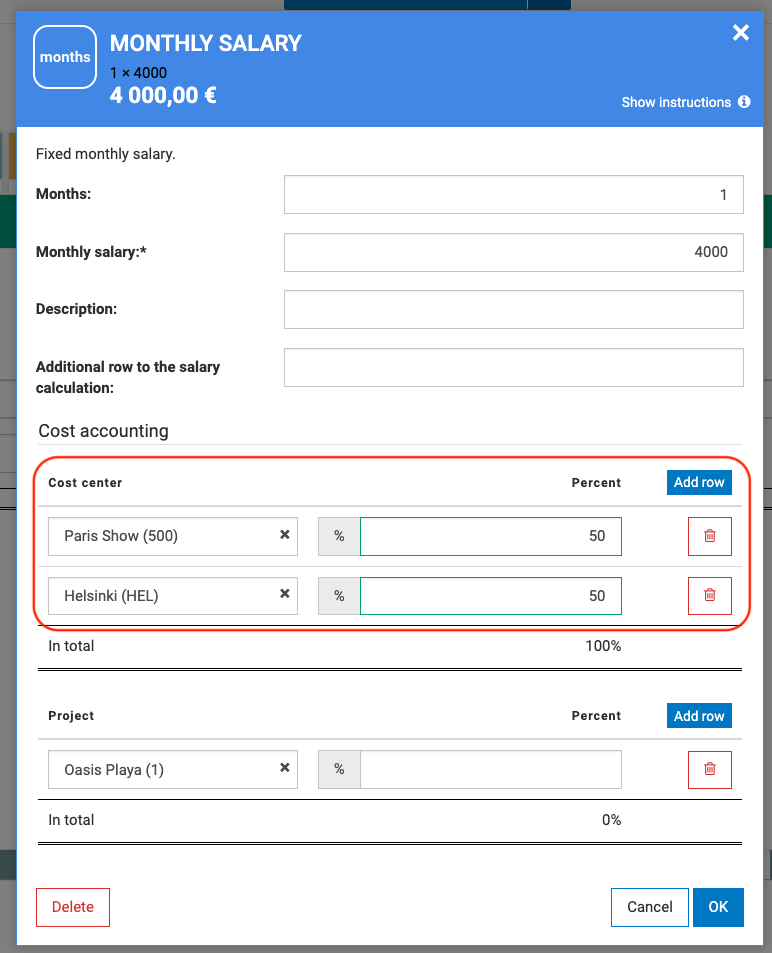Image resolution: width=772 pixels, height=953 pixels.
Task: Click the months salary type icon
Action: pos(65,58)
